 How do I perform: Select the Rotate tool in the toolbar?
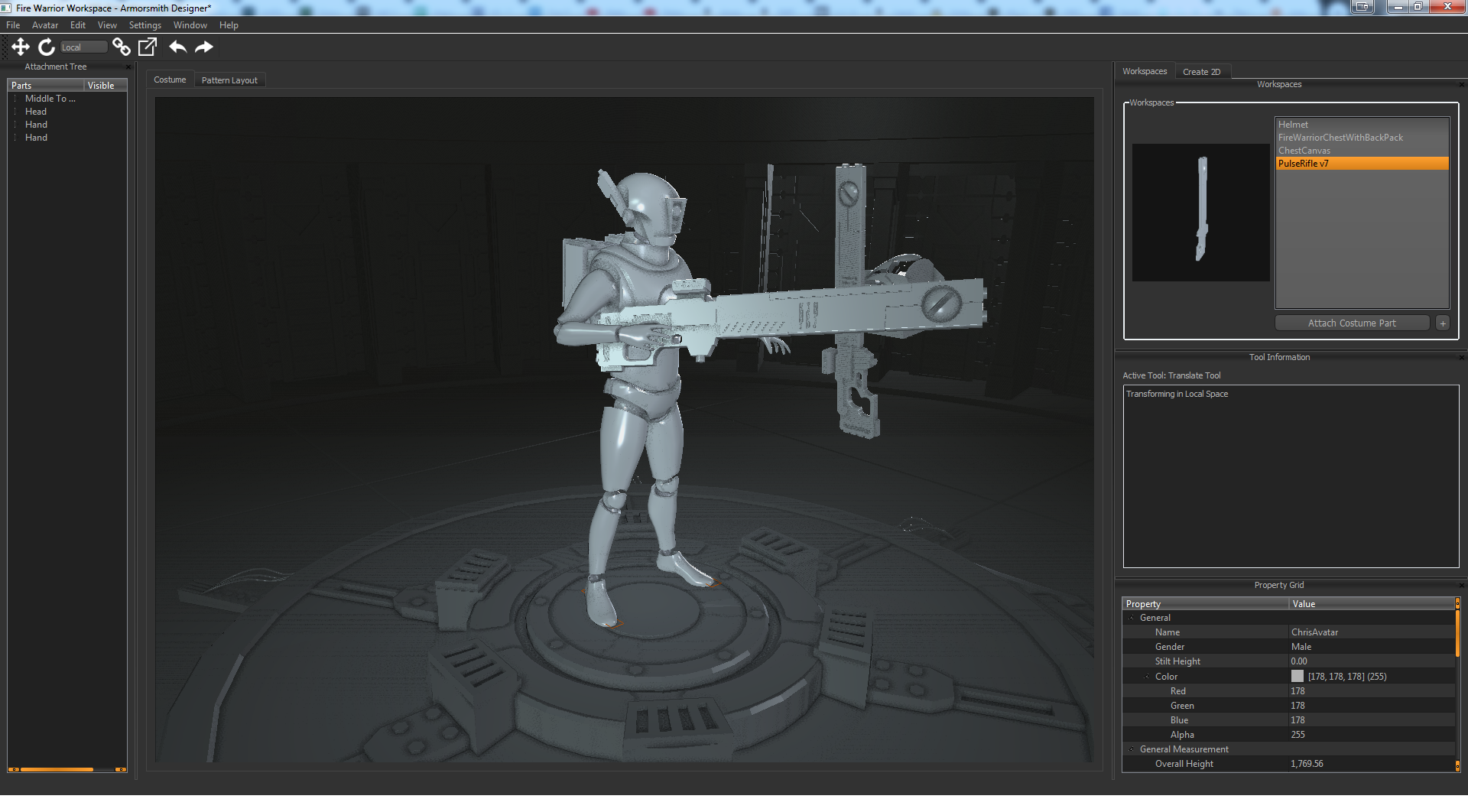tap(46, 47)
